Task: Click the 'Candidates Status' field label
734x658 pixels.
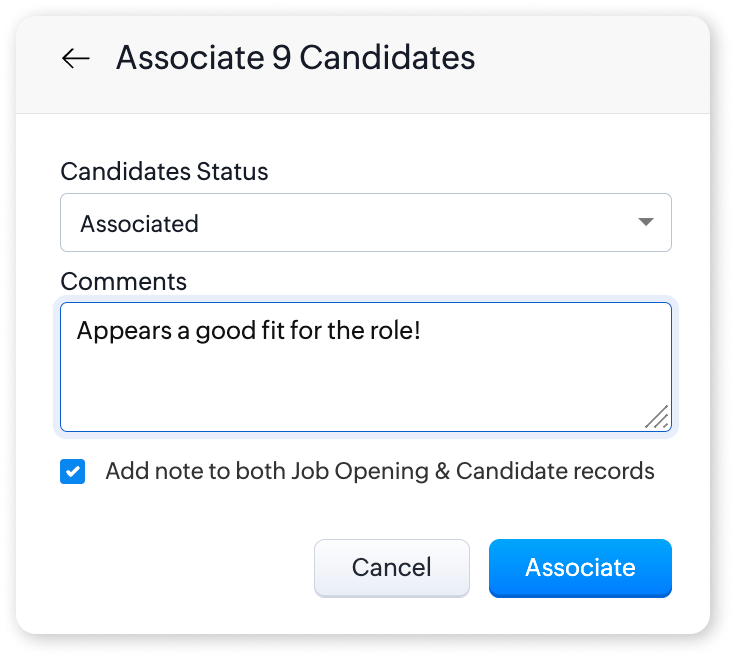Action: [x=164, y=172]
